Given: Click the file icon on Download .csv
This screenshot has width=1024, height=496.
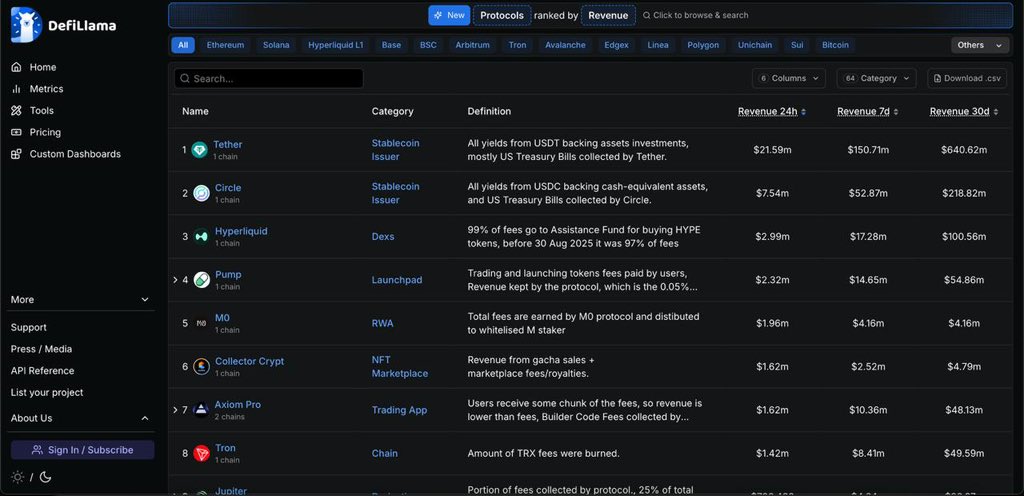Looking at the screenshot, I should pyautogui.click(x=938, y=78).
